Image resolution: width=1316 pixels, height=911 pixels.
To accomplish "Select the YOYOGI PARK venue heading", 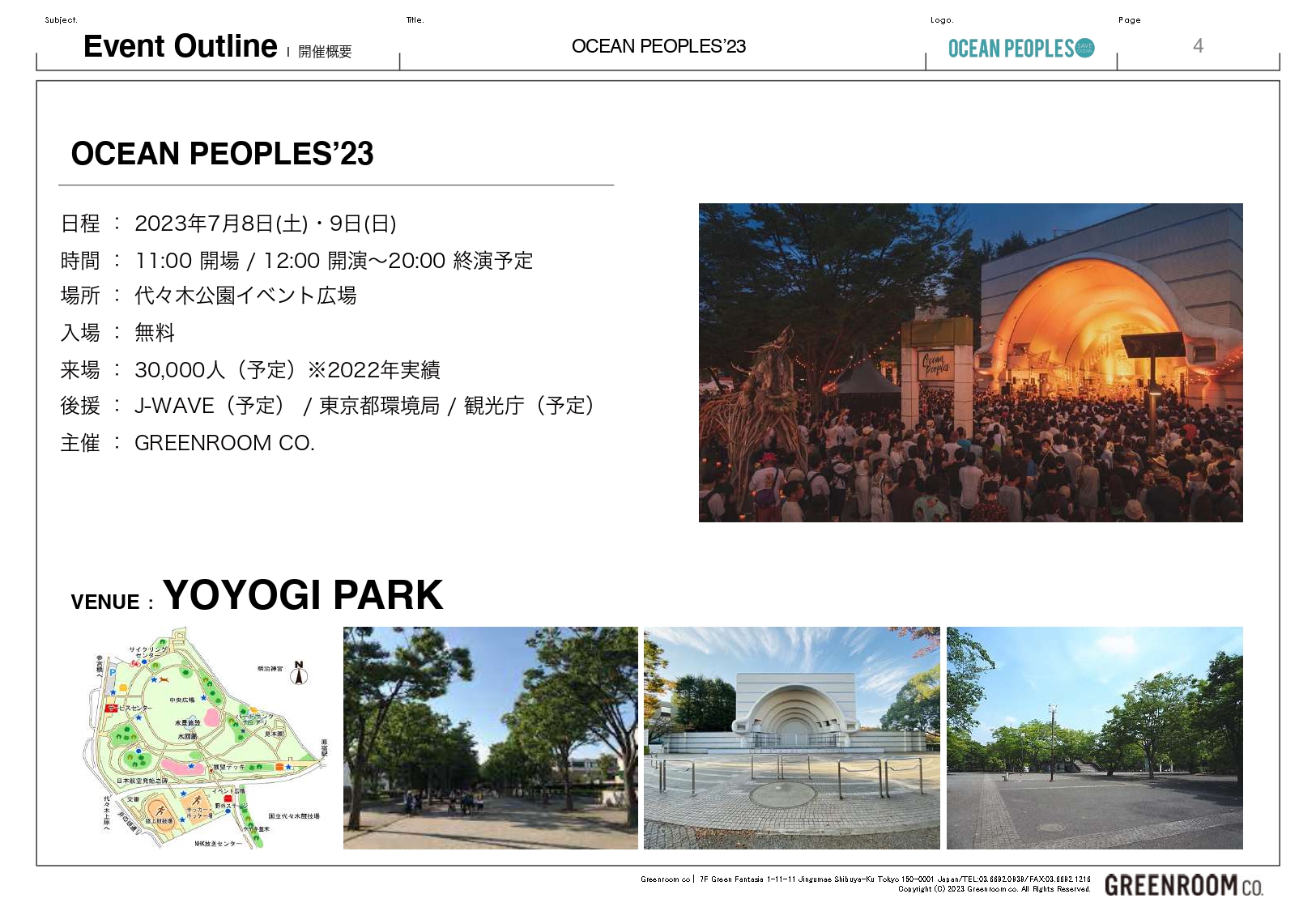I will (302, 595).
